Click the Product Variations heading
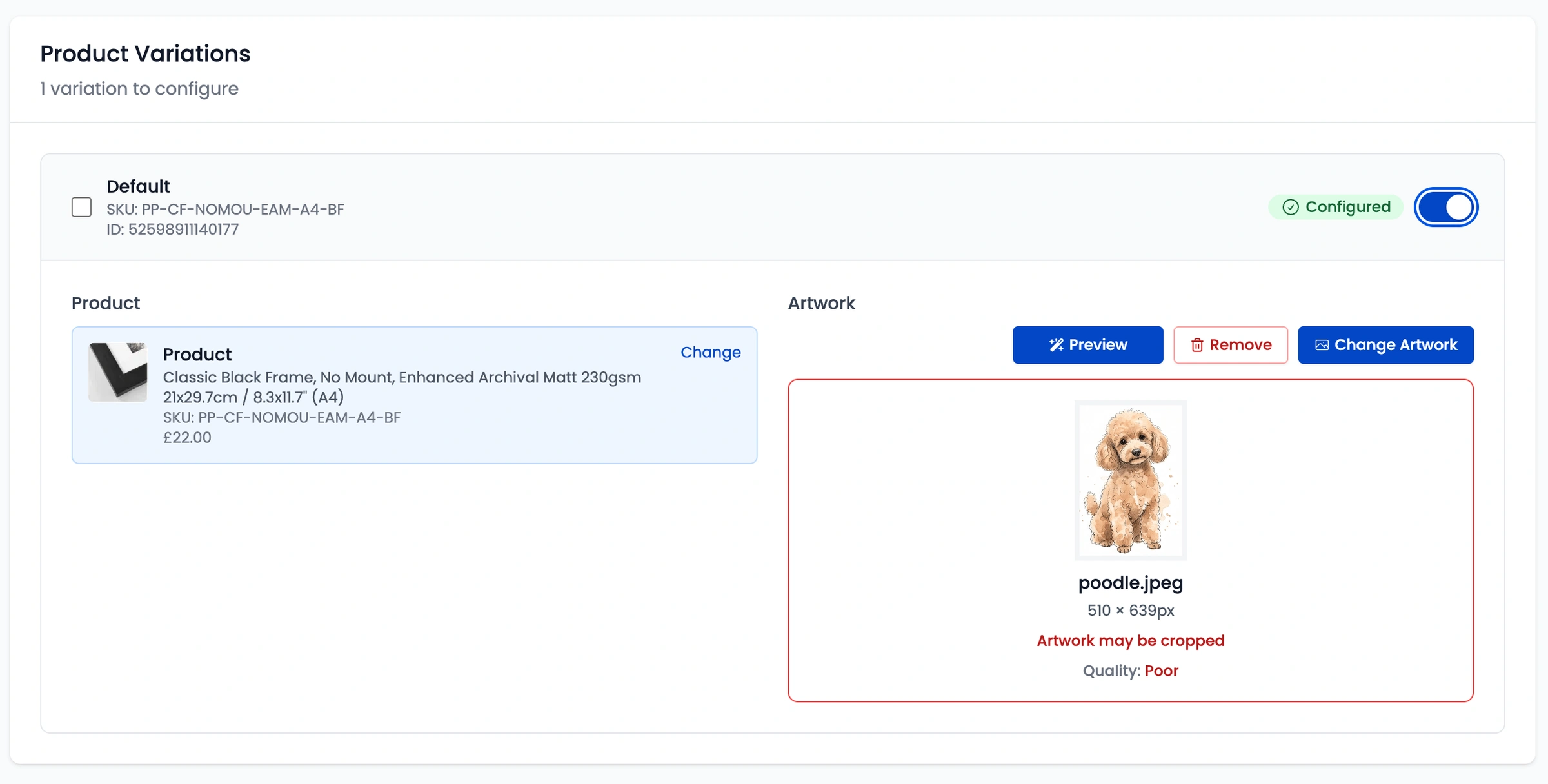Image resolution: width=1548 pixels, height=784 pixels. tap(145, 54)
